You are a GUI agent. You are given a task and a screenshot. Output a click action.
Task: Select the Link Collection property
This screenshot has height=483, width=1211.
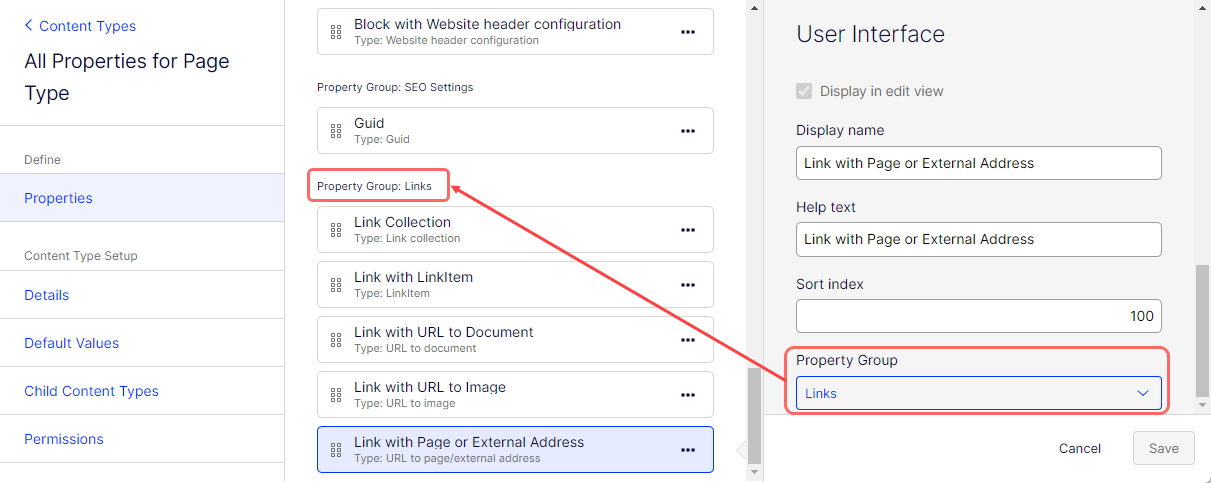tap(515, 229)
